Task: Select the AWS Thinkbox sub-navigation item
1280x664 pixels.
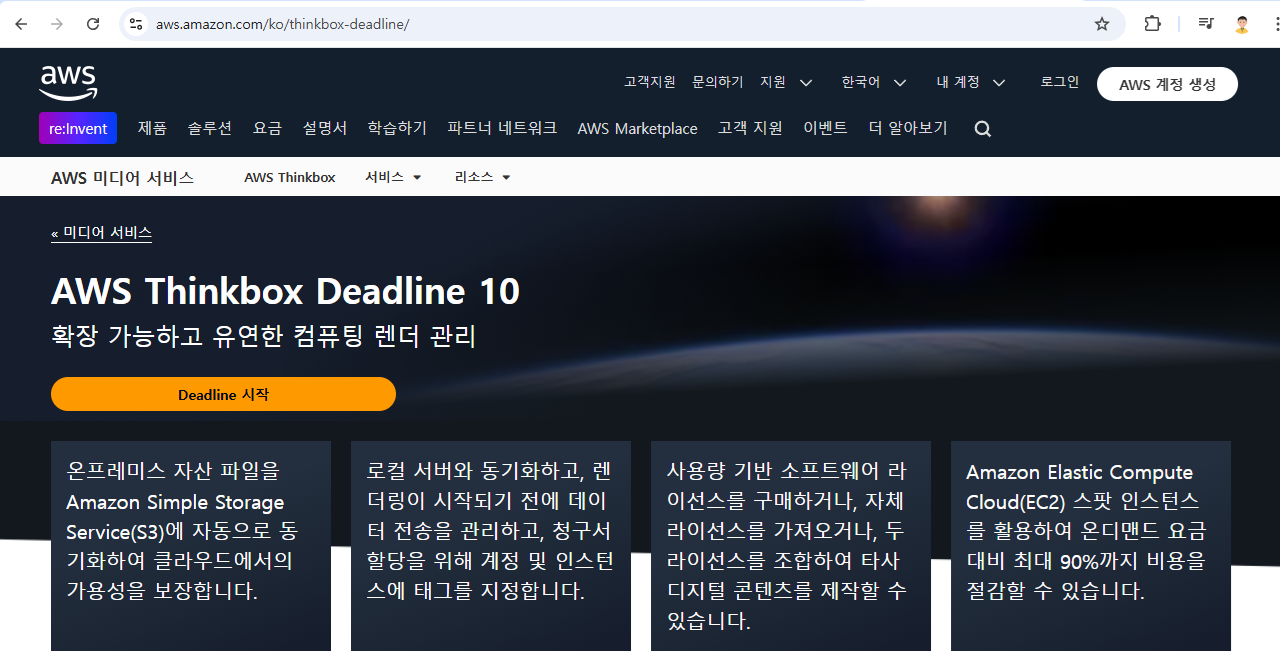Action: pyautogui.click(x=290, y=177)
